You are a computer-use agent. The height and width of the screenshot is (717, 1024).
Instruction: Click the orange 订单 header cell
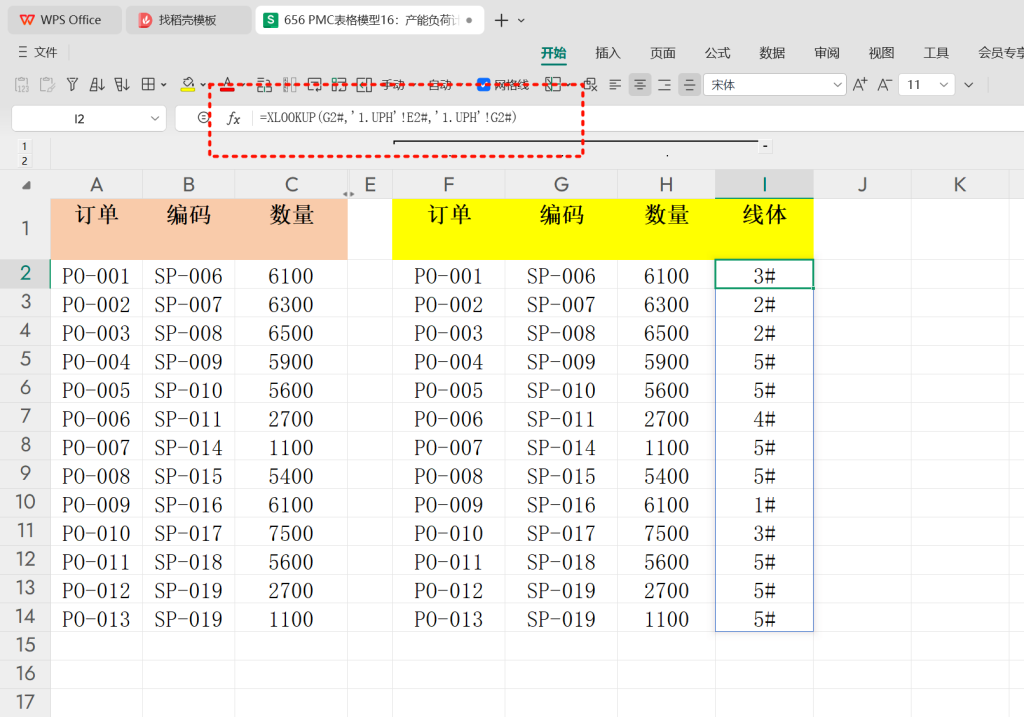pos(97,229)
